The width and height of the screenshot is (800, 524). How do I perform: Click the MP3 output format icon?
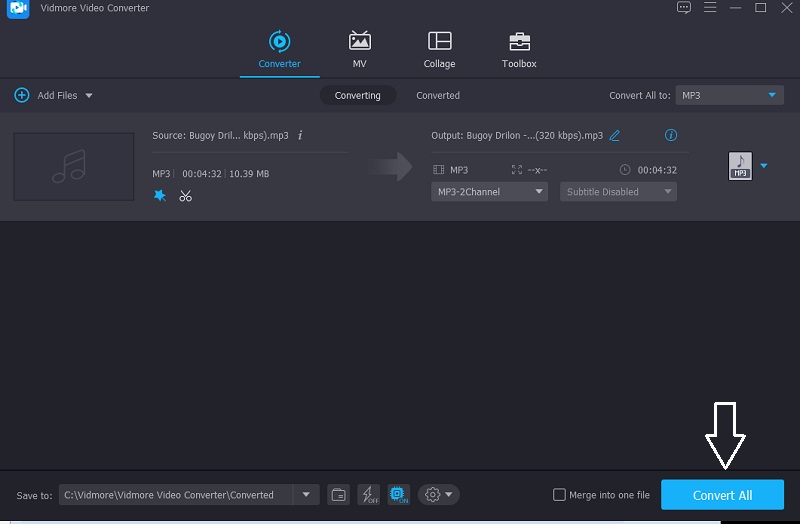coord(740,166)
